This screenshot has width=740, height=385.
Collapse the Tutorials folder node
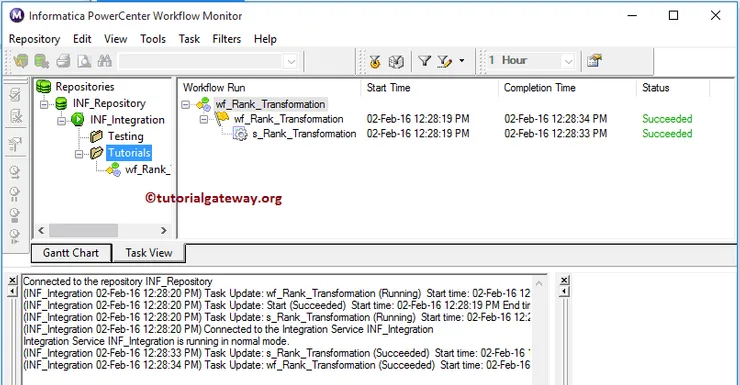79,154
